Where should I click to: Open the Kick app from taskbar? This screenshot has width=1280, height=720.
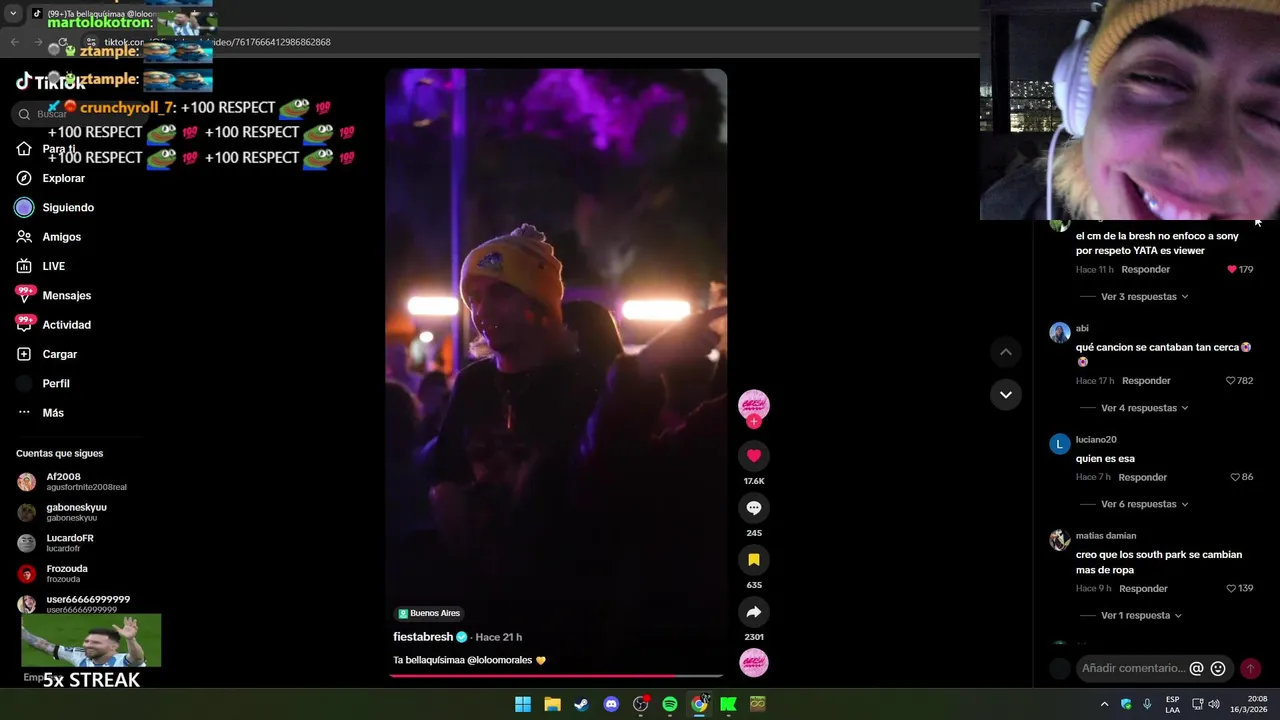click(x=728, y=704)
